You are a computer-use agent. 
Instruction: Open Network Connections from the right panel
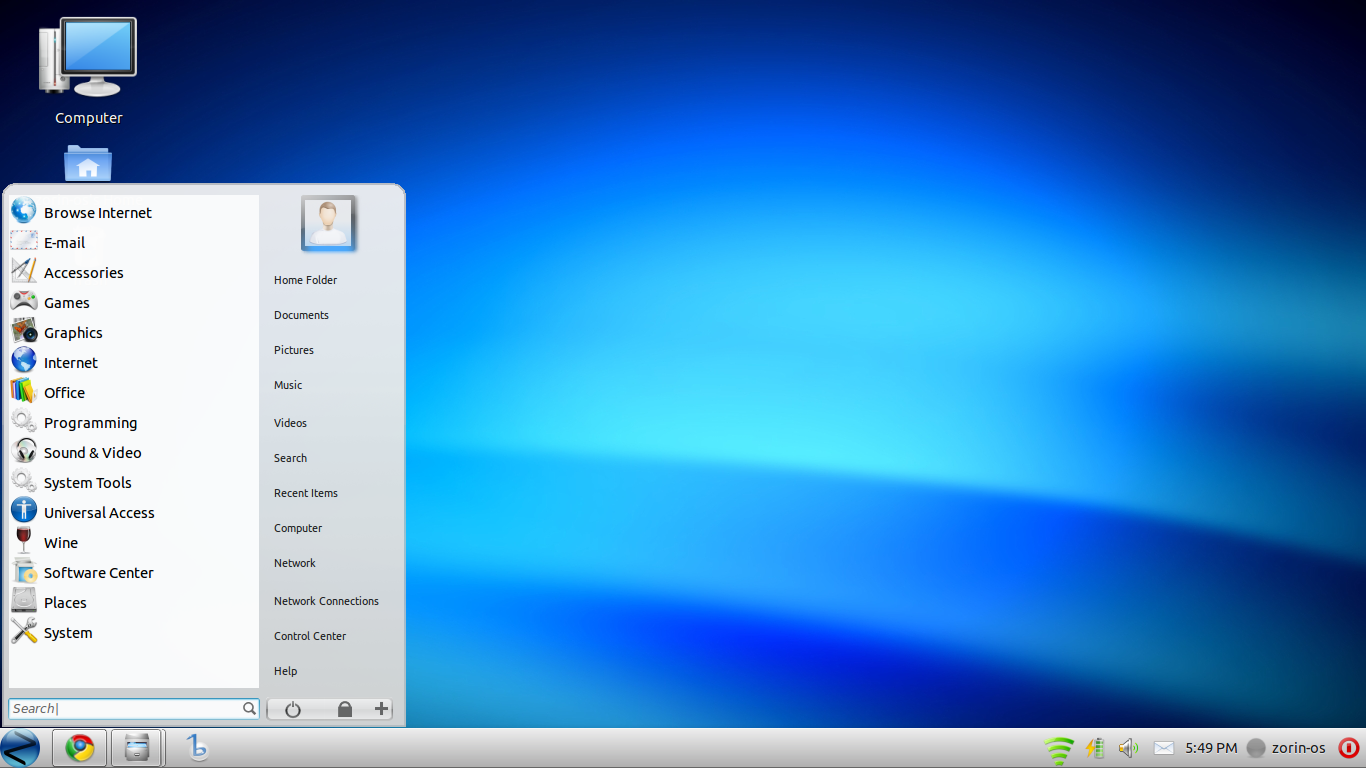pyautogui.click(x=326, y=601)
